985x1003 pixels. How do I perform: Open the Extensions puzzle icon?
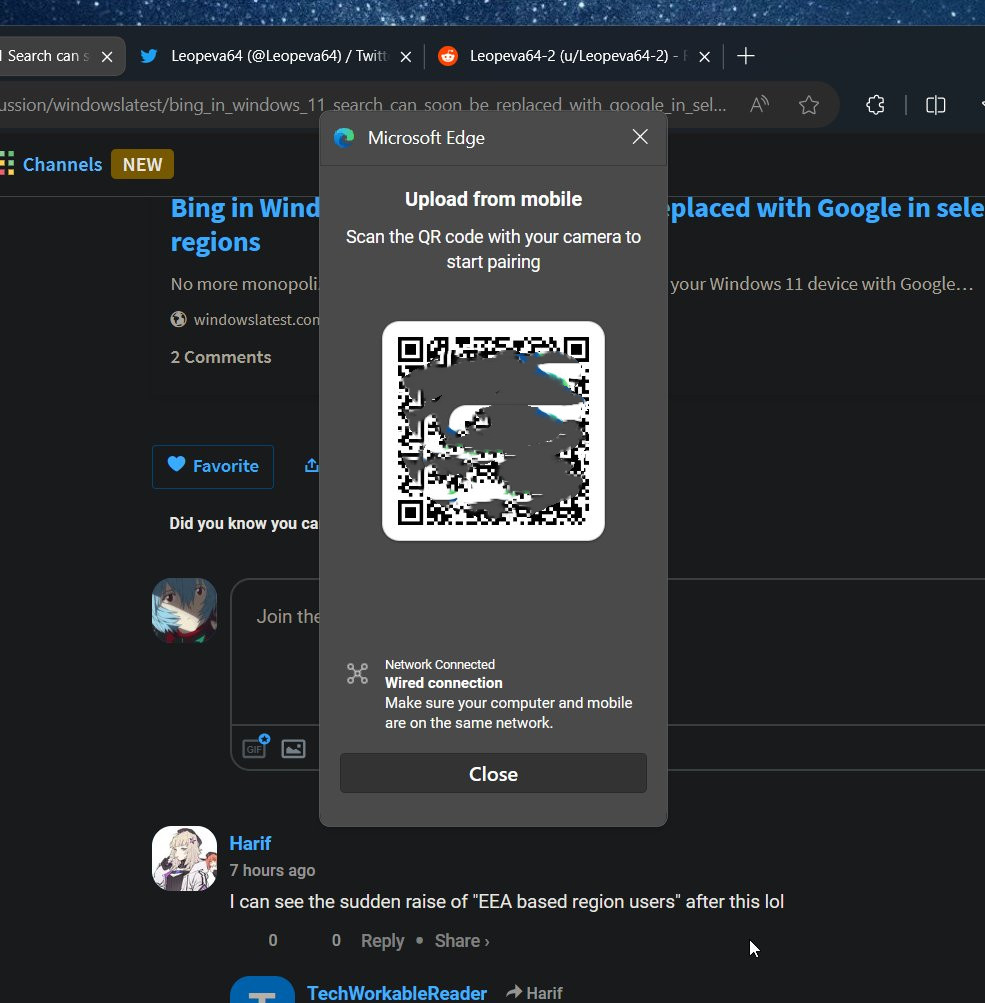(x=875, y=104)
